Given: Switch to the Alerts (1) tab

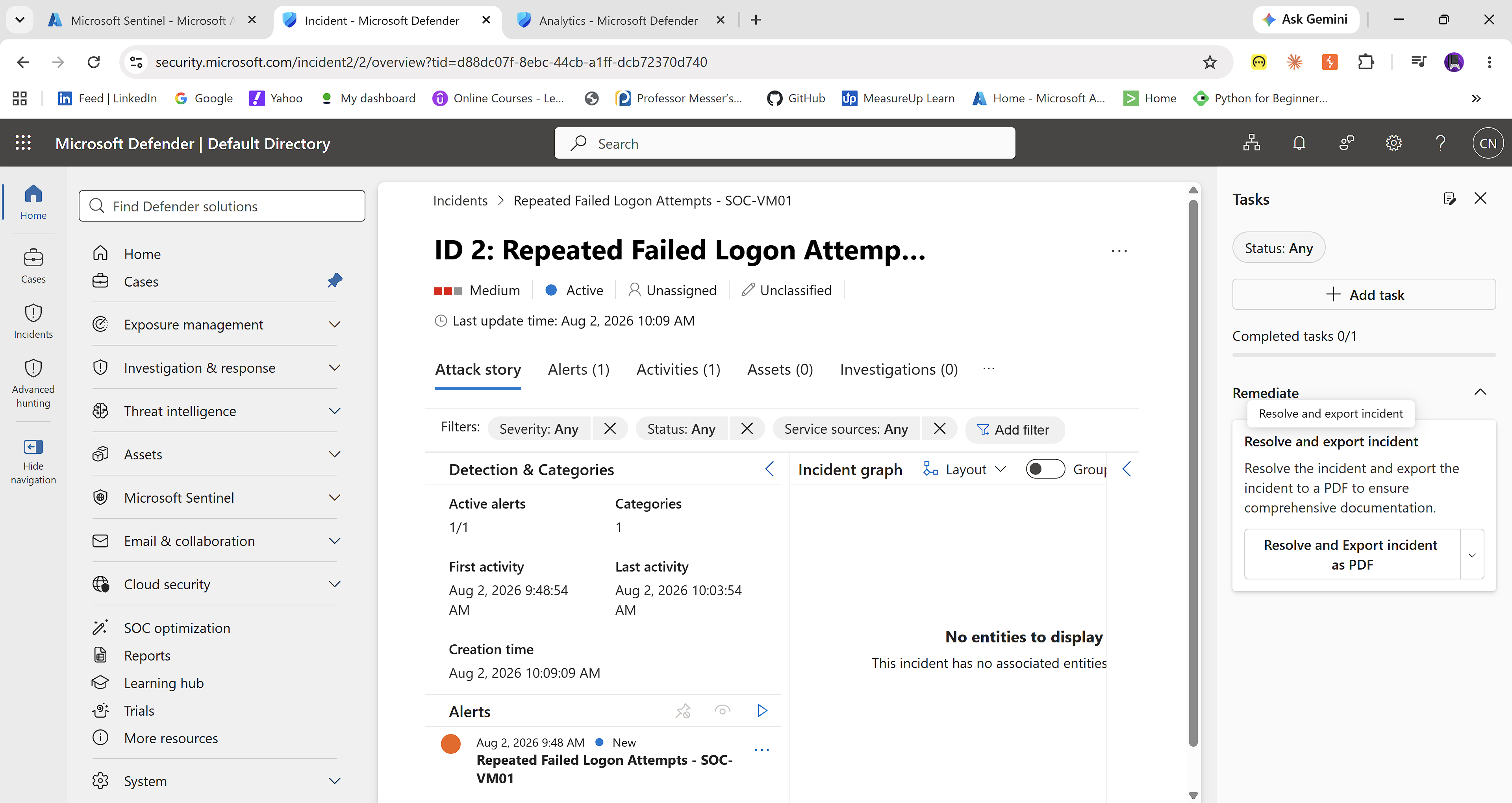Looking at the screenshot, I should 578,370.
